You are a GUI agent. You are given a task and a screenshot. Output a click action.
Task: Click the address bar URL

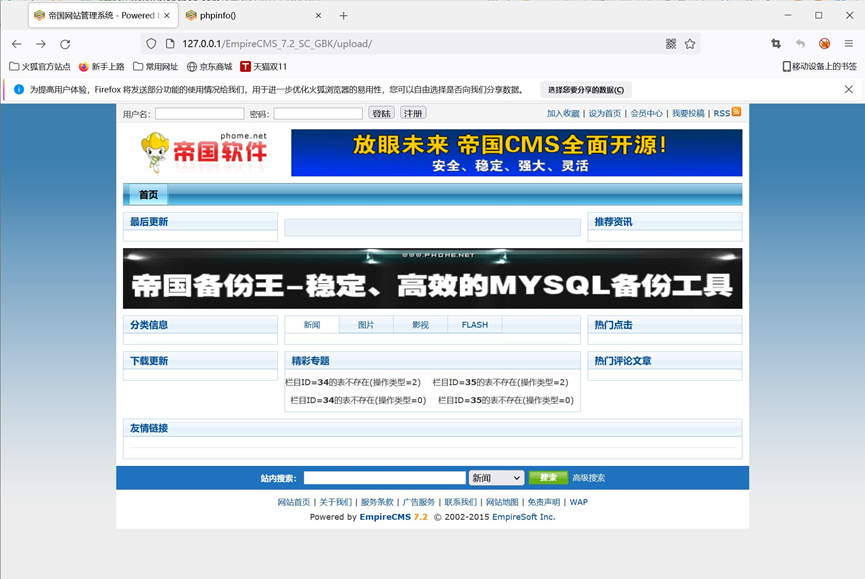pyautogui.click(x=277, y=44)
